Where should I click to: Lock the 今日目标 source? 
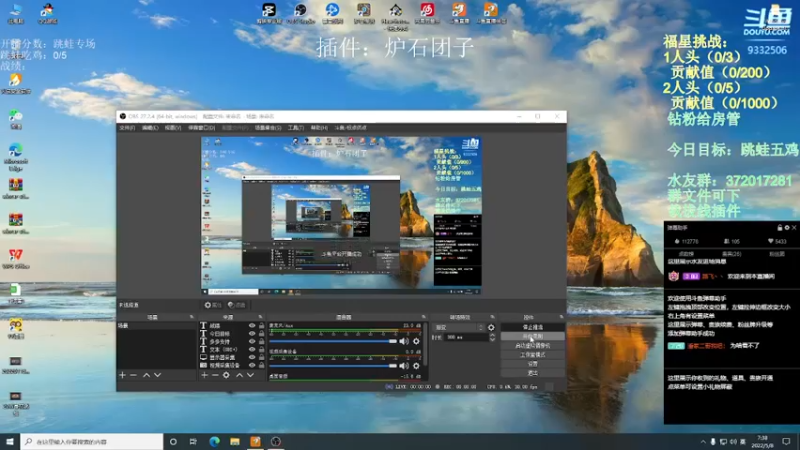click(262, 334)
